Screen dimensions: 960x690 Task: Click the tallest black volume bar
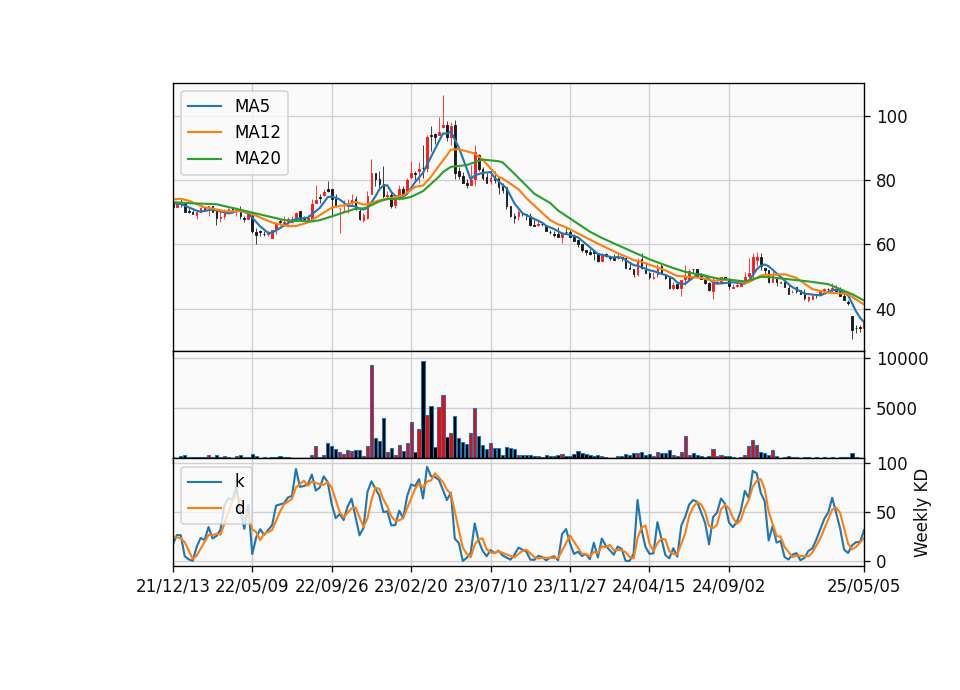click(x=423, y=410)
